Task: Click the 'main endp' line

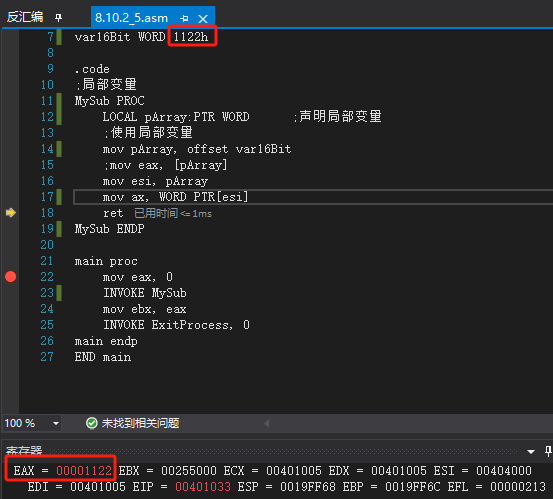Action: (106, 341)
